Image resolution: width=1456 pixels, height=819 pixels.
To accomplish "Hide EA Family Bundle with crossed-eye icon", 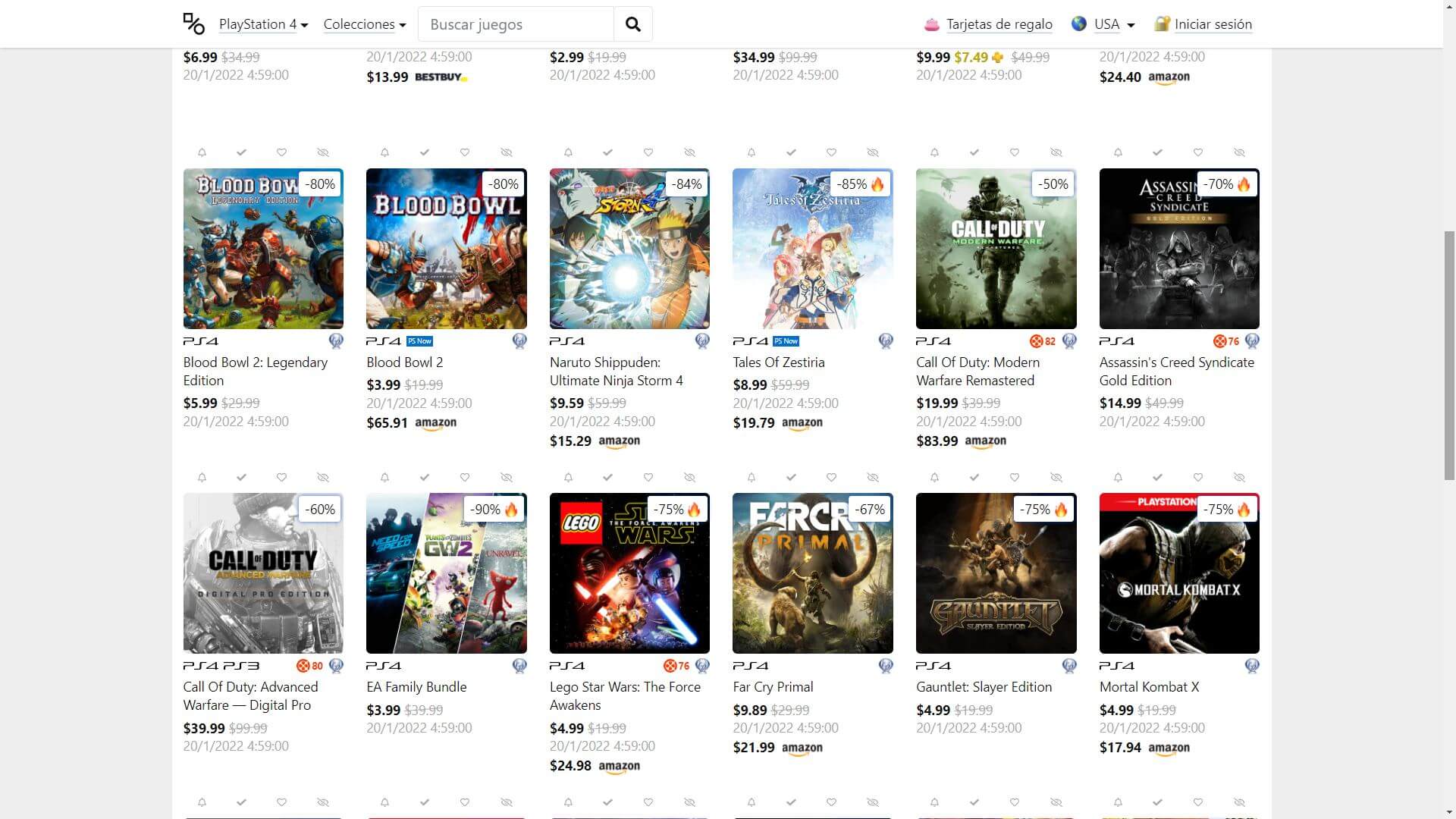I will pyautogui.click(x=507, y=478).
